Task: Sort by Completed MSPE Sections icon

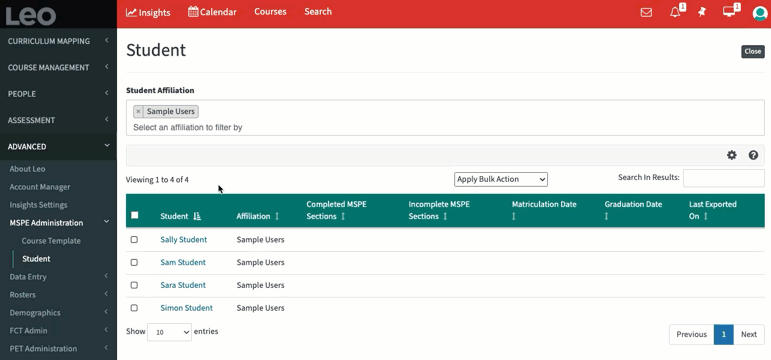Action: (343, 216)
